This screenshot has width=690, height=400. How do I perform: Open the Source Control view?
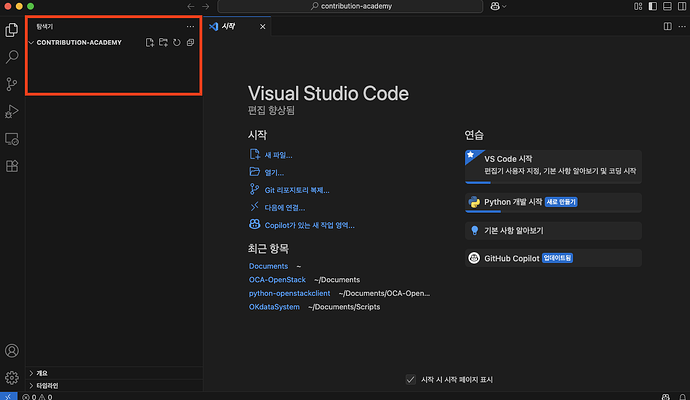click(x=12, y=84)
